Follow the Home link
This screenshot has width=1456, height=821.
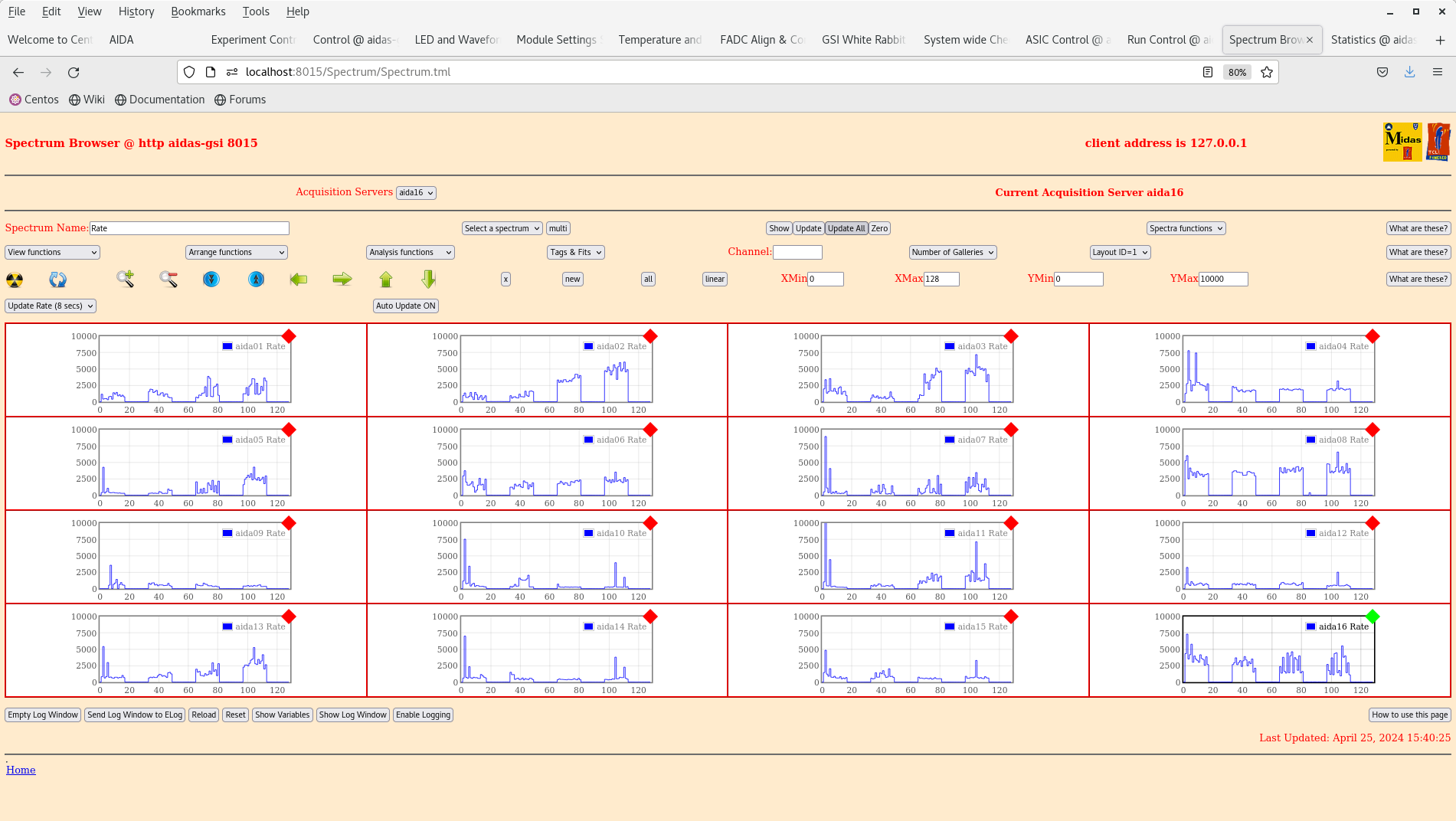tap(21, 770)
